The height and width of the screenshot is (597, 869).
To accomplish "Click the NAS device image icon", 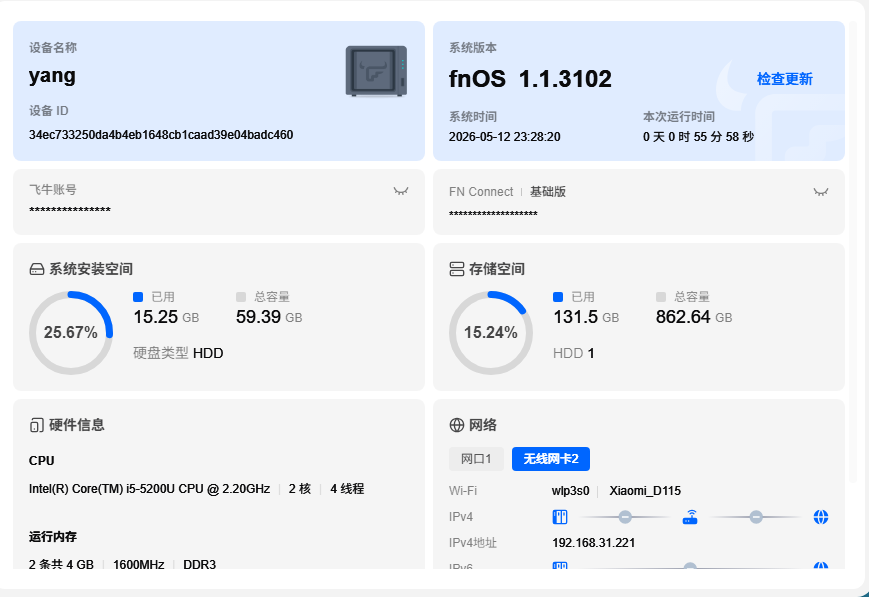I will 376,72.
